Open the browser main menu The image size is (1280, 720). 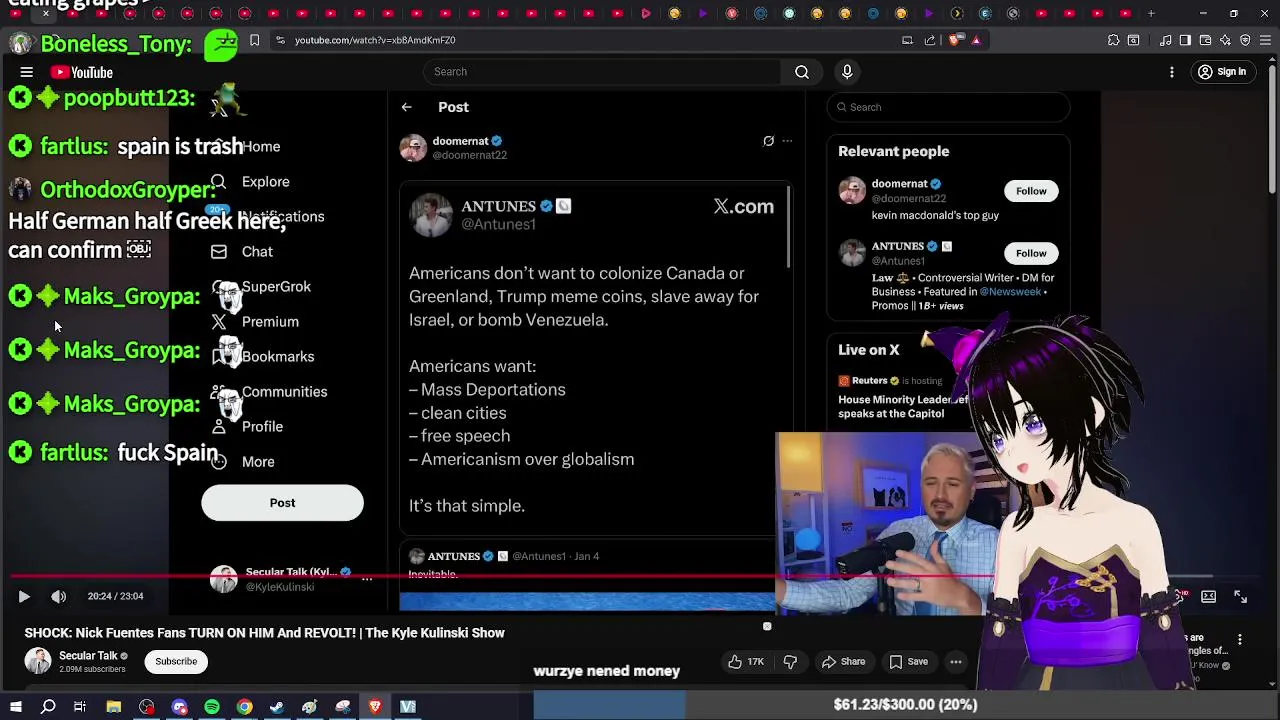tap(1265, 40)
